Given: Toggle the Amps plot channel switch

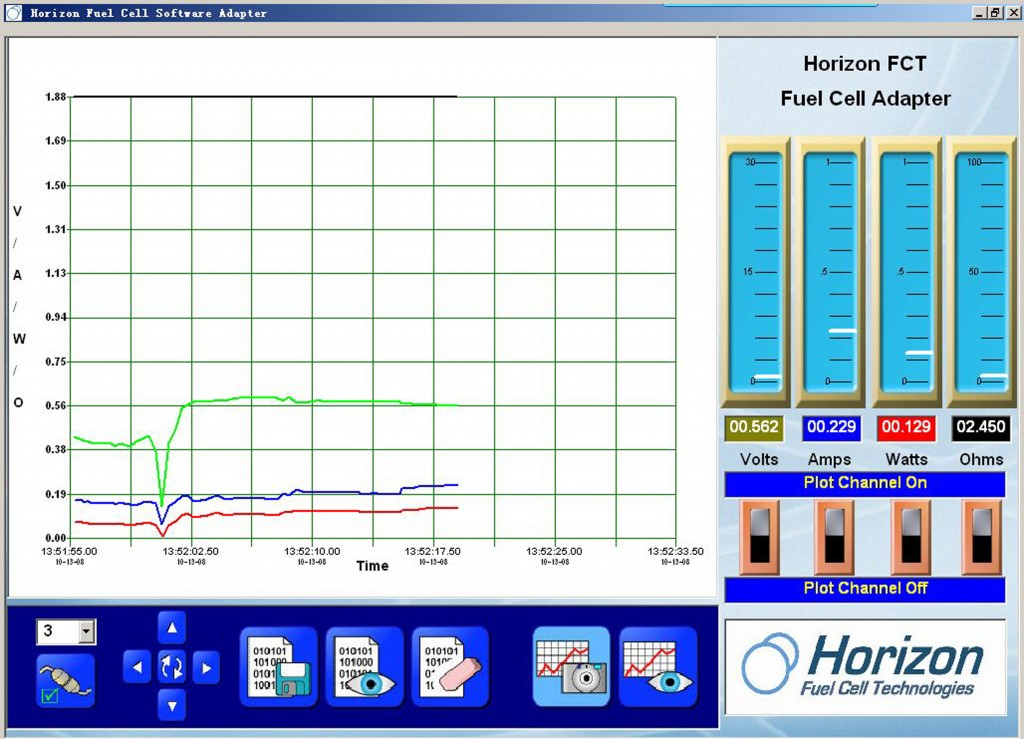Looking at the screenshot, I should (835, 537).
